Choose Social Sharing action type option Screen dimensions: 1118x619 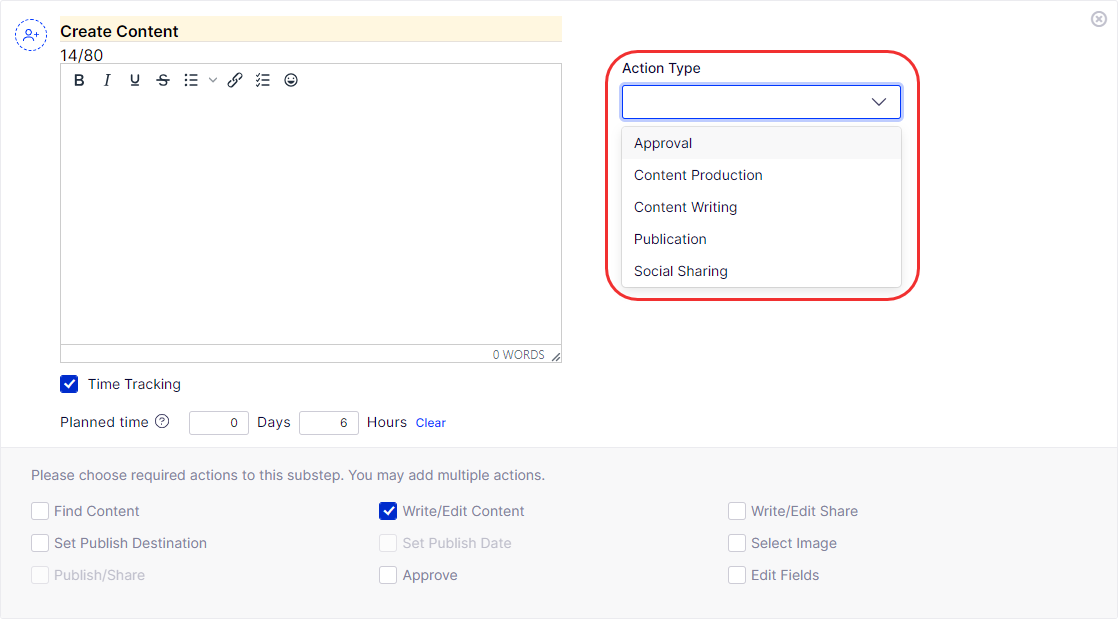[x=681, y=271]
